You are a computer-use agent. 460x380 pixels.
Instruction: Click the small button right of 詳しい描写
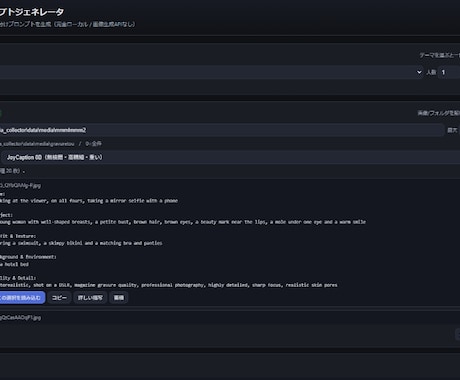coord(119,298)
